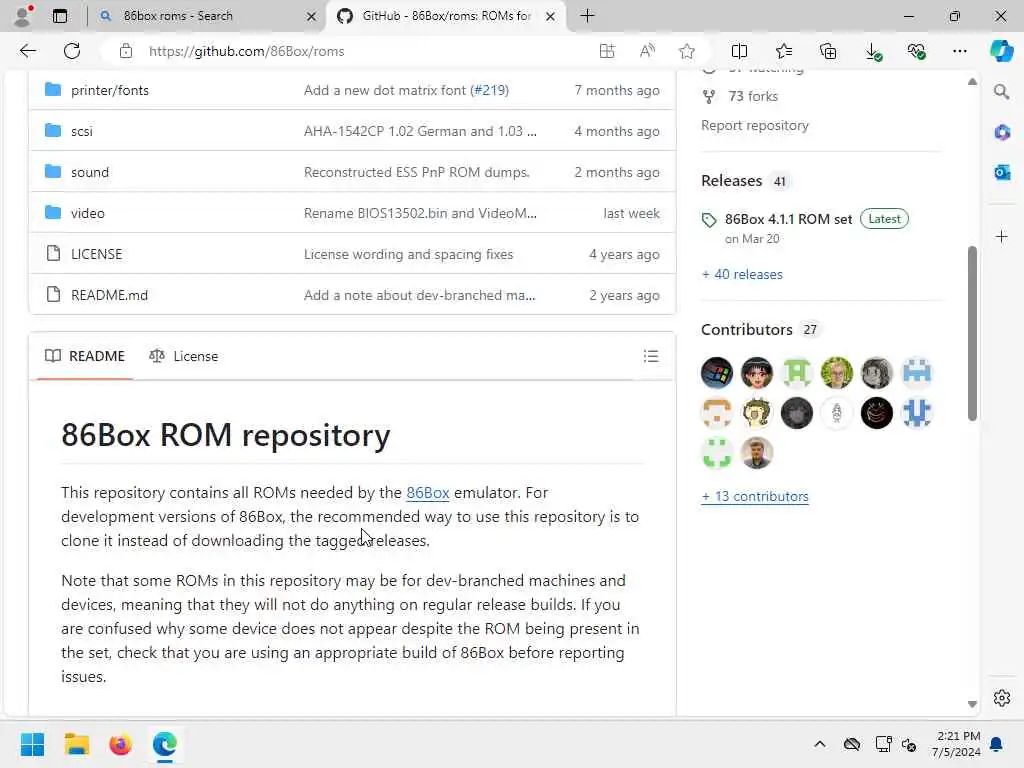Switch to the License tab

tap(184, 356)
